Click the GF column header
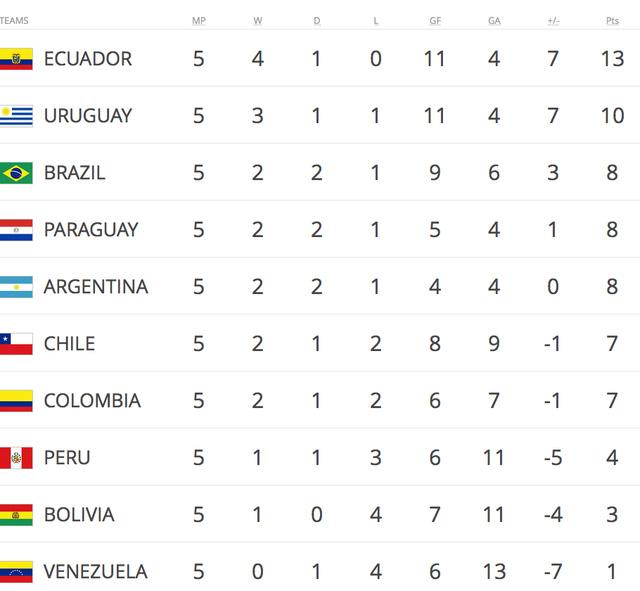This screenshot has height=591, width=640. coord(435,21)
